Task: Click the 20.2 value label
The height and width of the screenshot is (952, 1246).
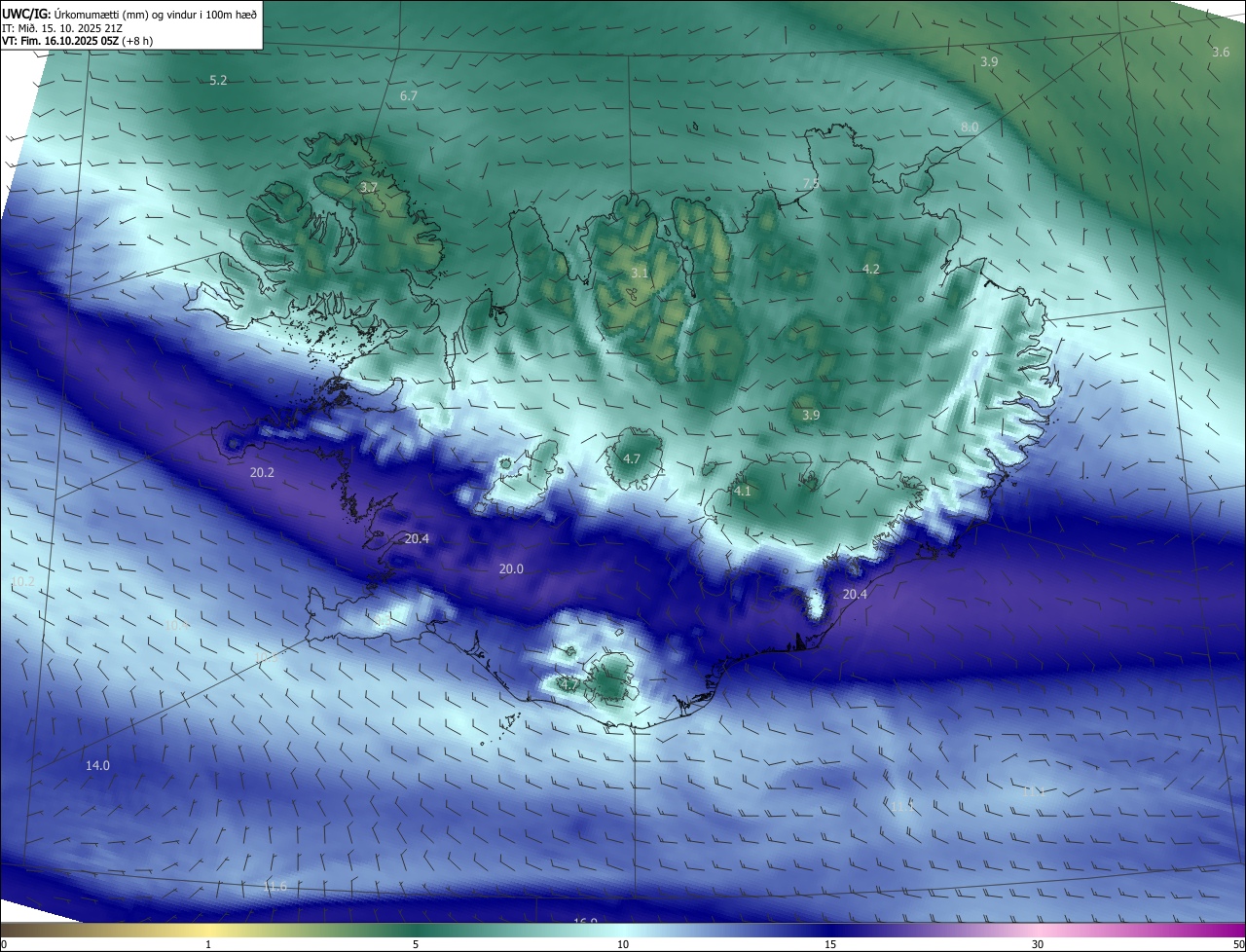Action: click(x=262, y=472)
